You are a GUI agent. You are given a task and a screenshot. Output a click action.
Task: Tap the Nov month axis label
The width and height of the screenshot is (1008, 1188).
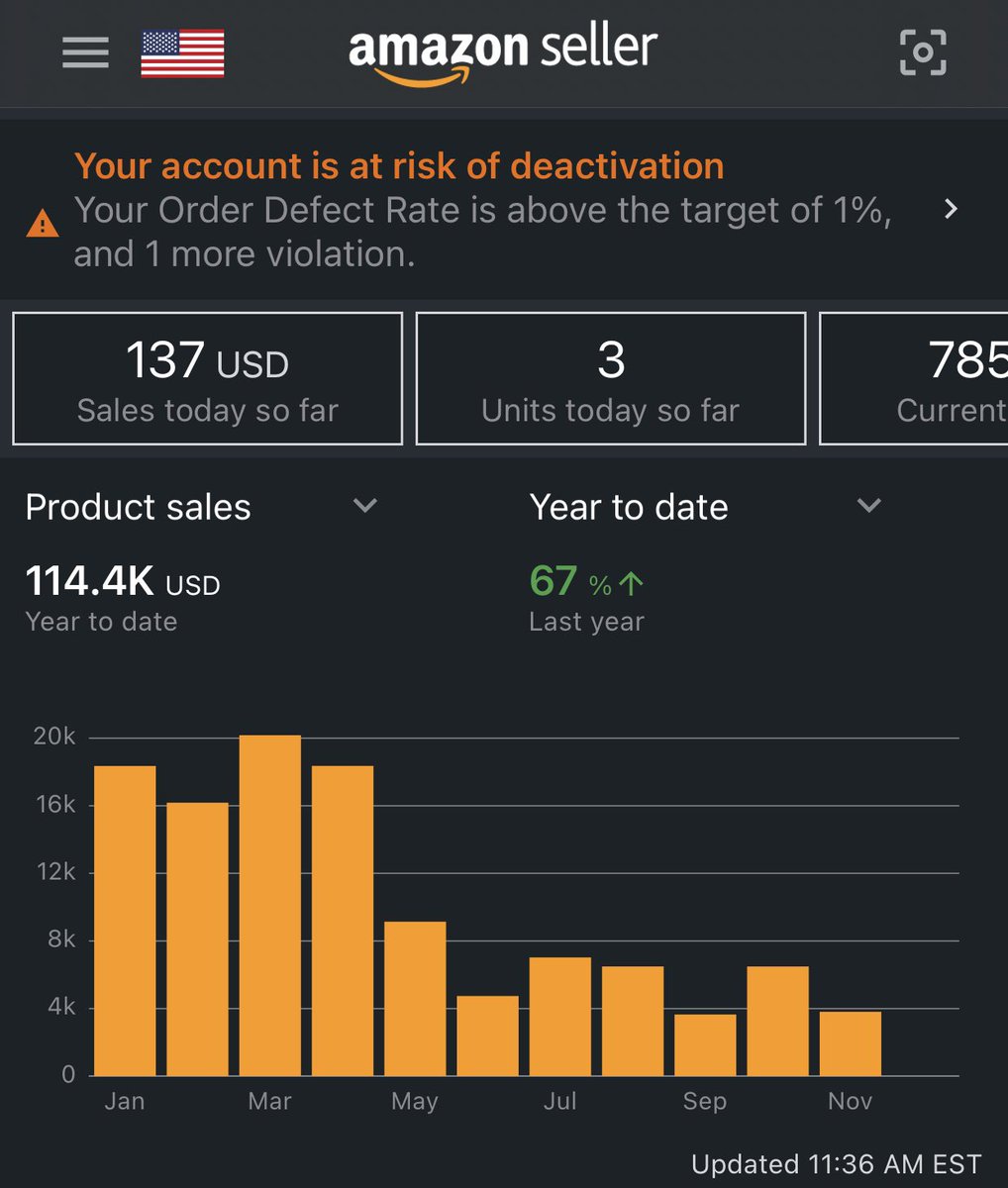tap(850, 1101)
